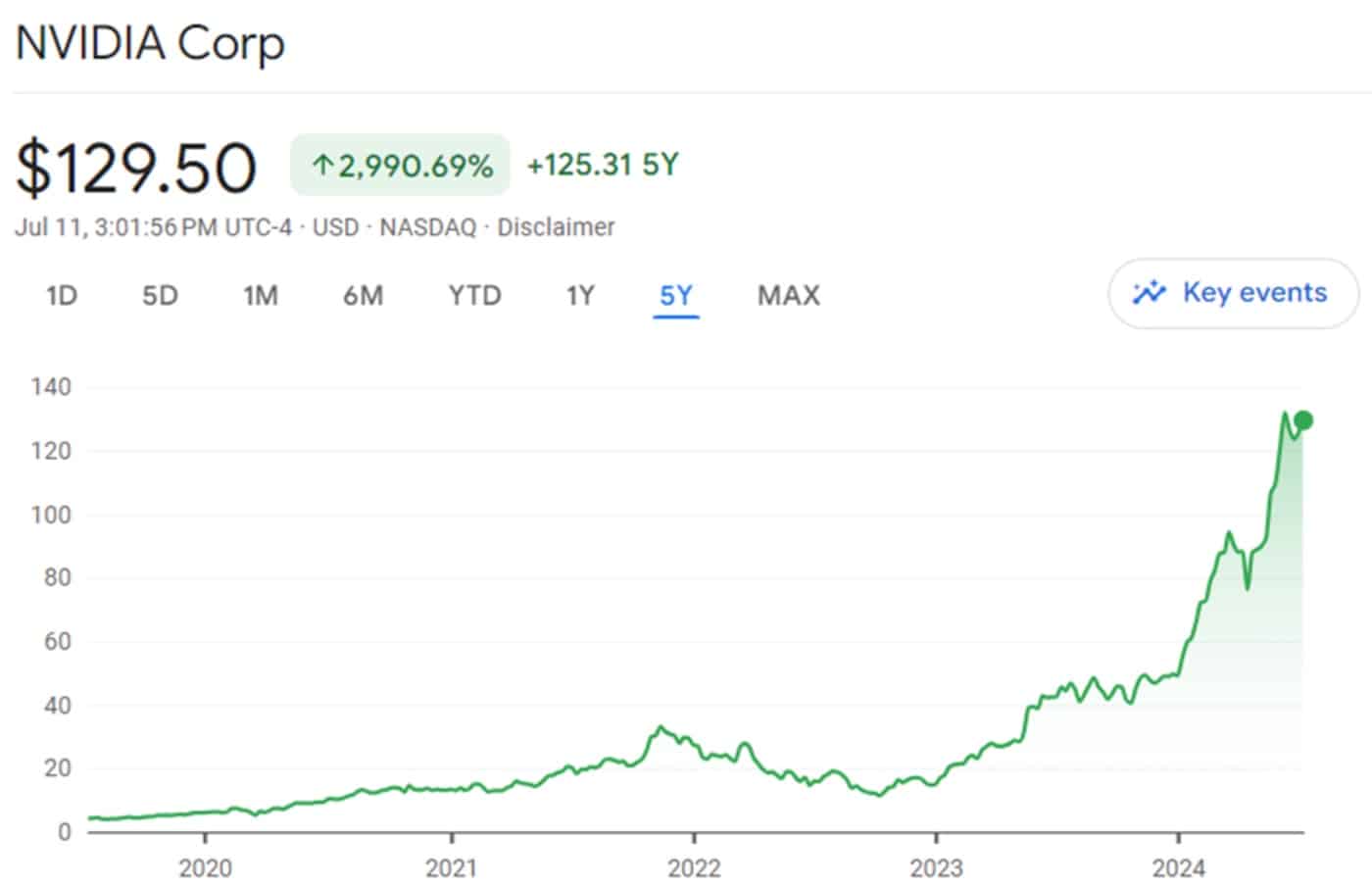
Task: Show the 6M chart range
Action: click(363, 295)
